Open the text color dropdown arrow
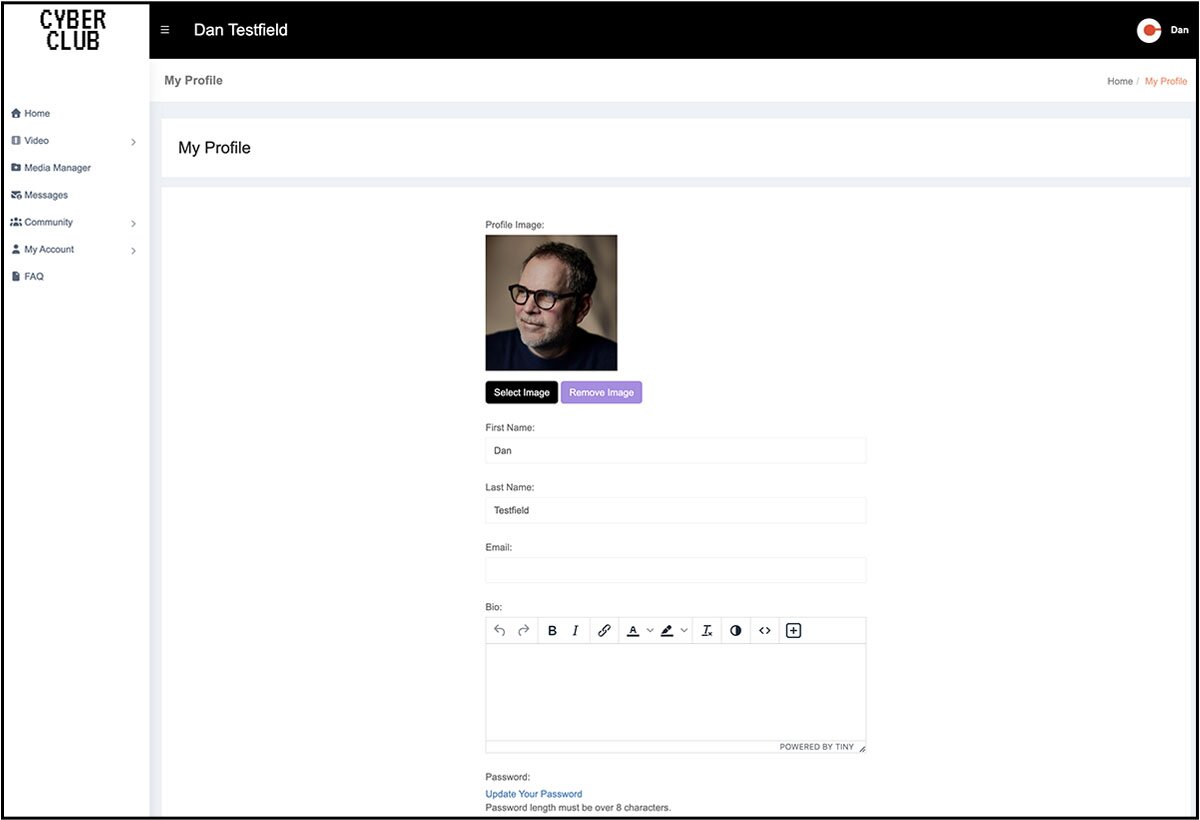 pyautogui.click(x=650, y=631)
